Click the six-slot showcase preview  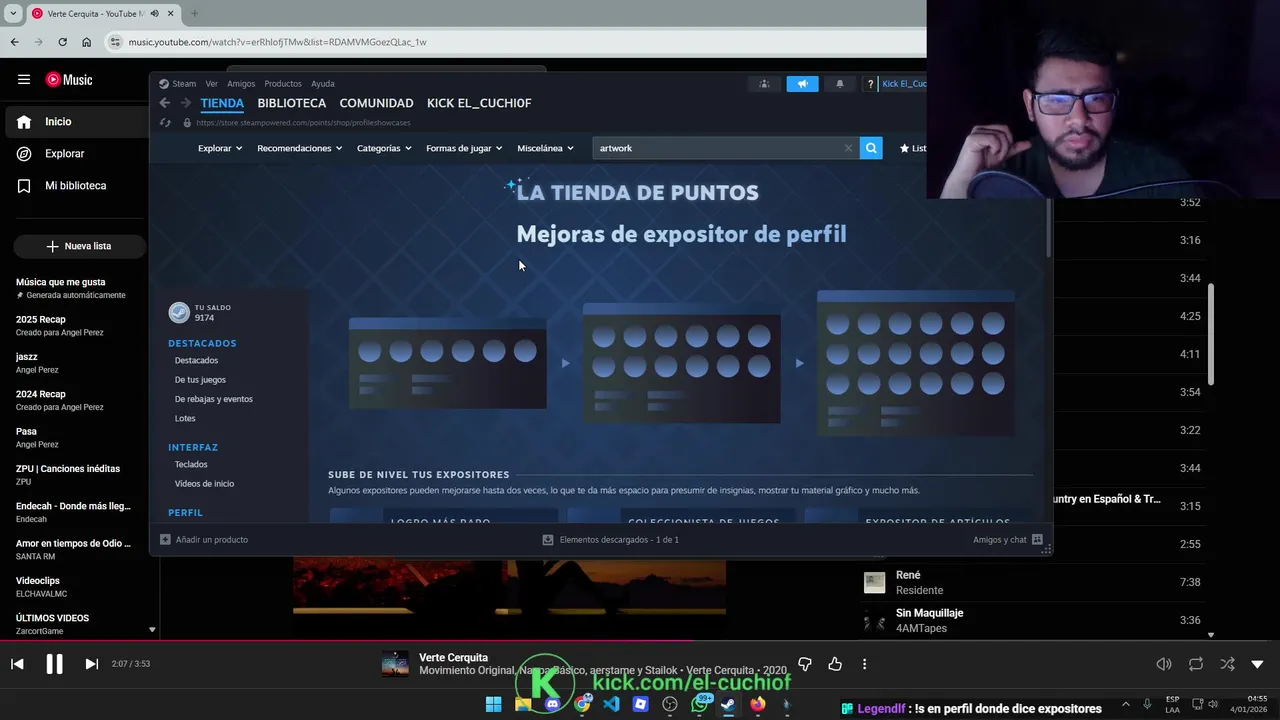pyautogui.click(x=447, y=363)
